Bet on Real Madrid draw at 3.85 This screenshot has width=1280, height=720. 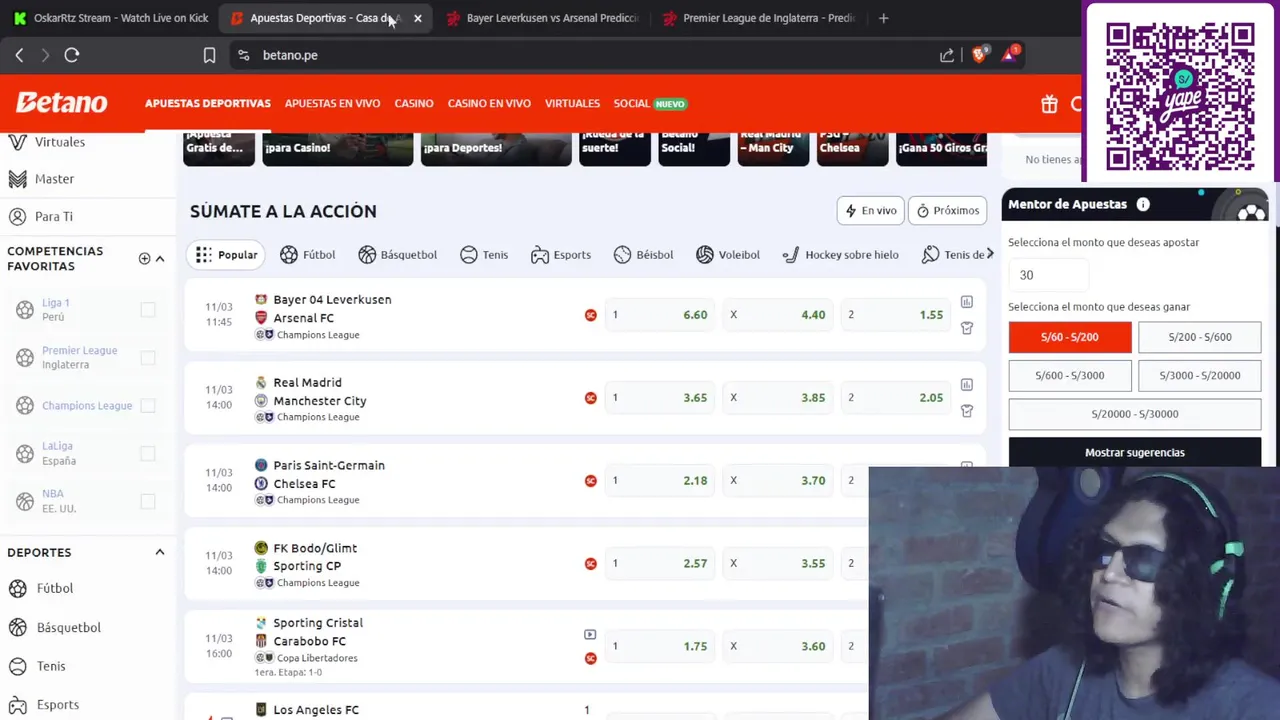(x=778, y=398)
